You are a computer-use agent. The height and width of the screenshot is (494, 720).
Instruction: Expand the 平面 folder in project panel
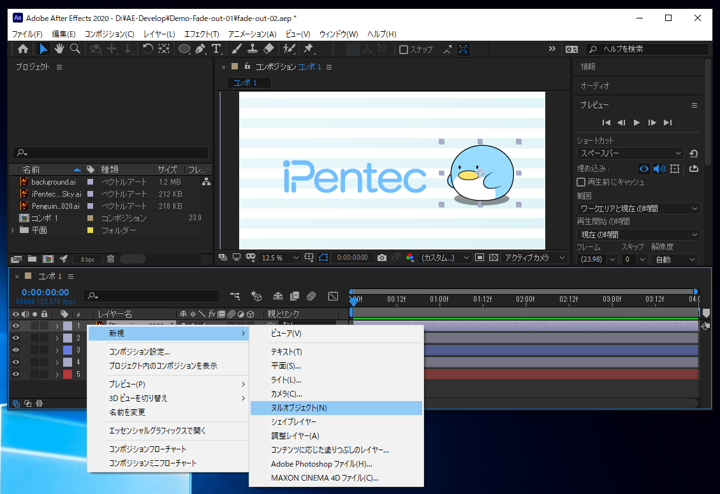pos(12,230)
